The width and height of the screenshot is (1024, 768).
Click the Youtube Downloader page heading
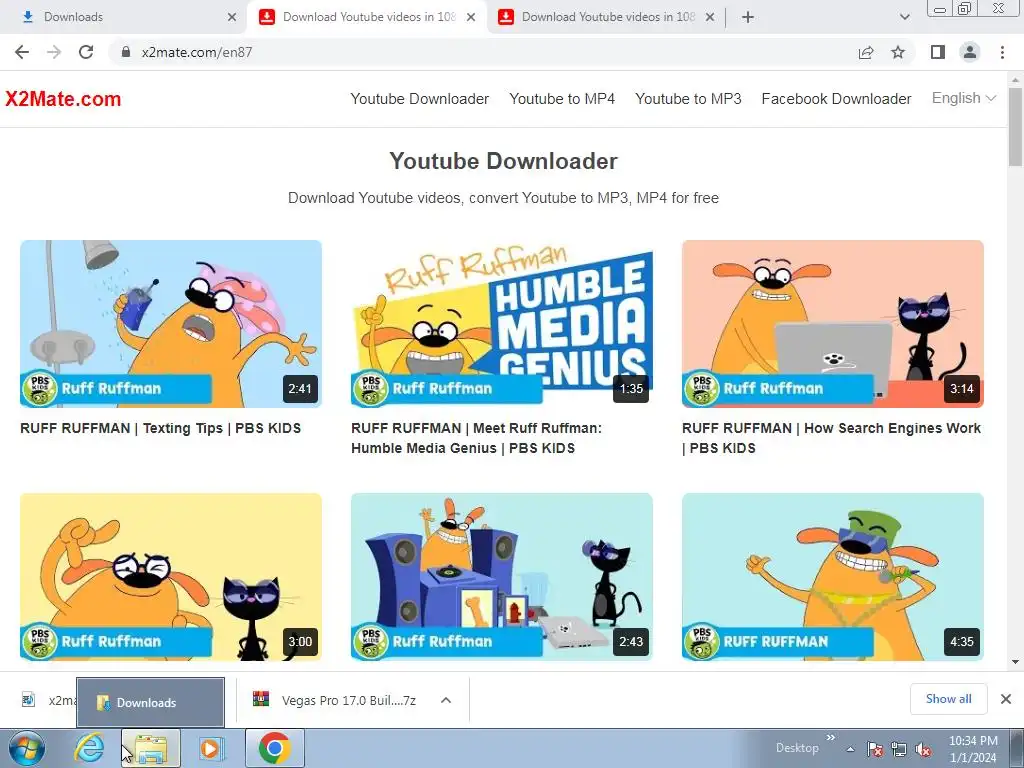503,161
